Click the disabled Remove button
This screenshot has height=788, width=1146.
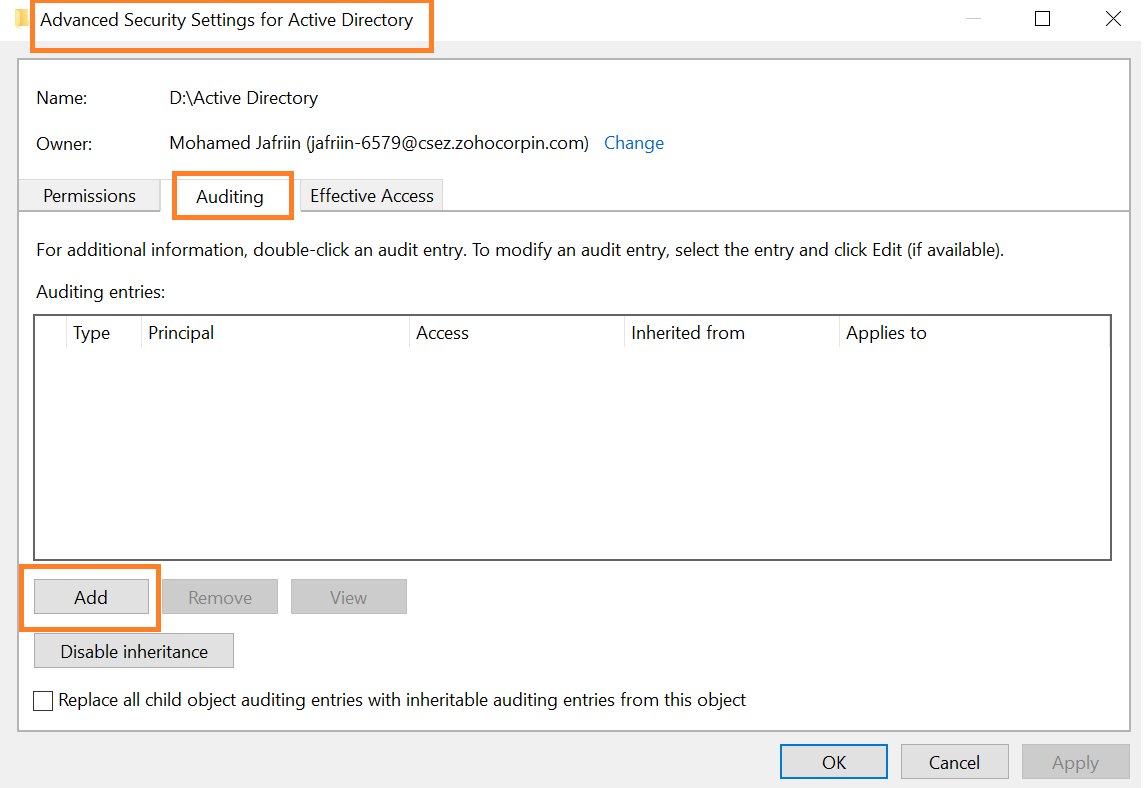click(219, 596)
